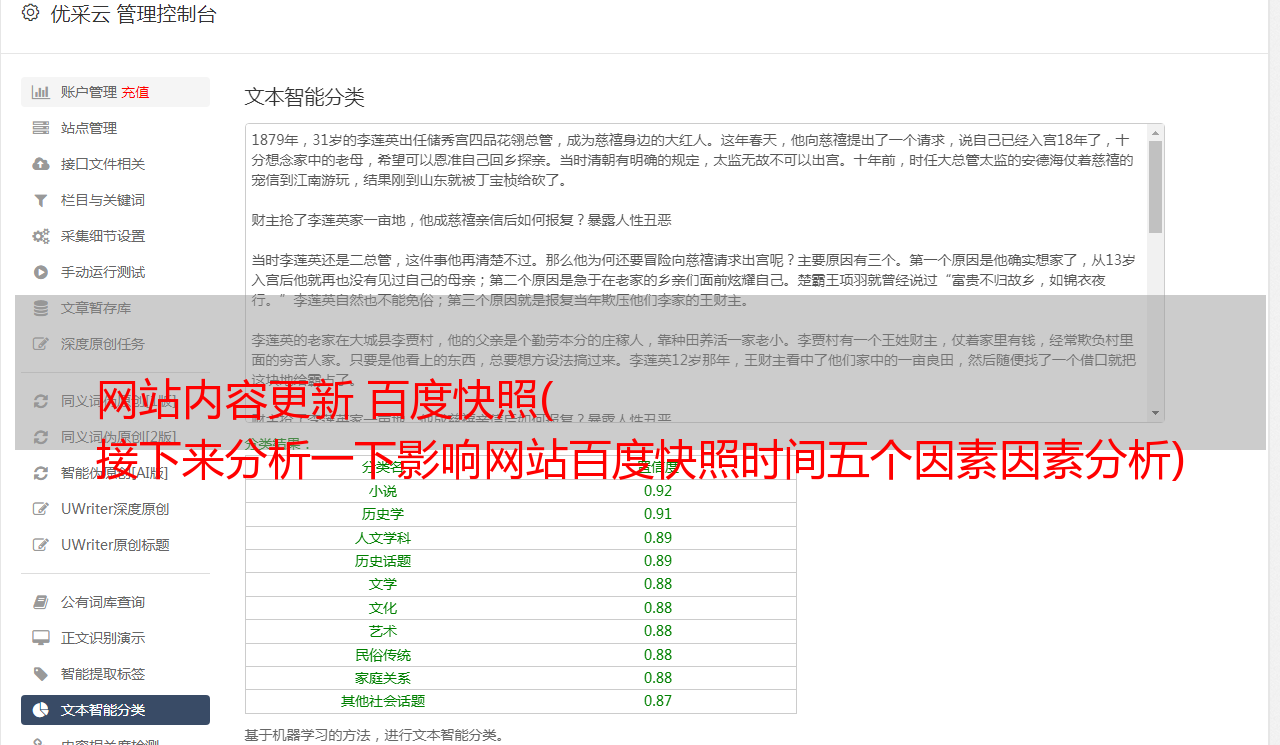This screenshot has width=1280, height=745.
Task: Click the 0.92 confidence value
Action: [x=658, y=491]
